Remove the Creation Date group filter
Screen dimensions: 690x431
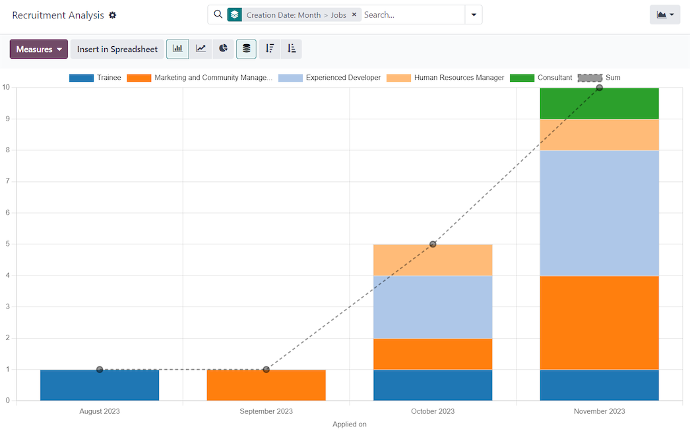pos(354,15)
